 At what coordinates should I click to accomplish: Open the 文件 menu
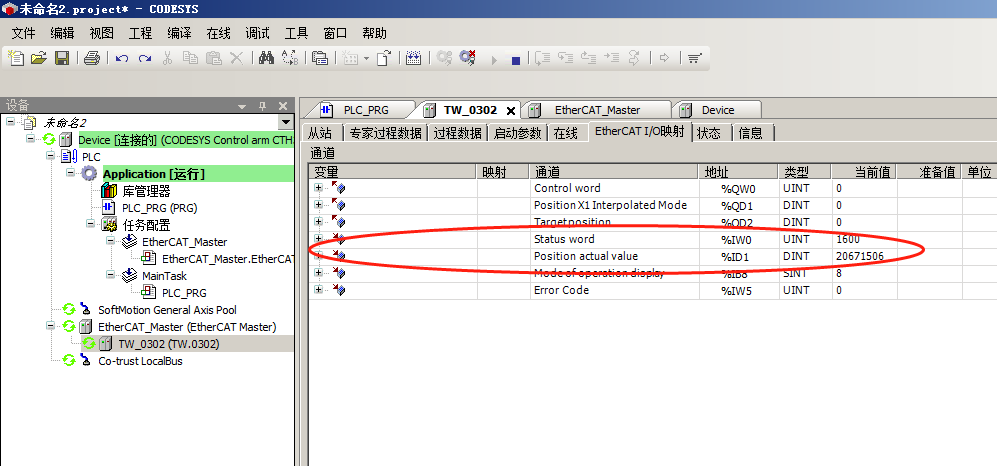24,33
